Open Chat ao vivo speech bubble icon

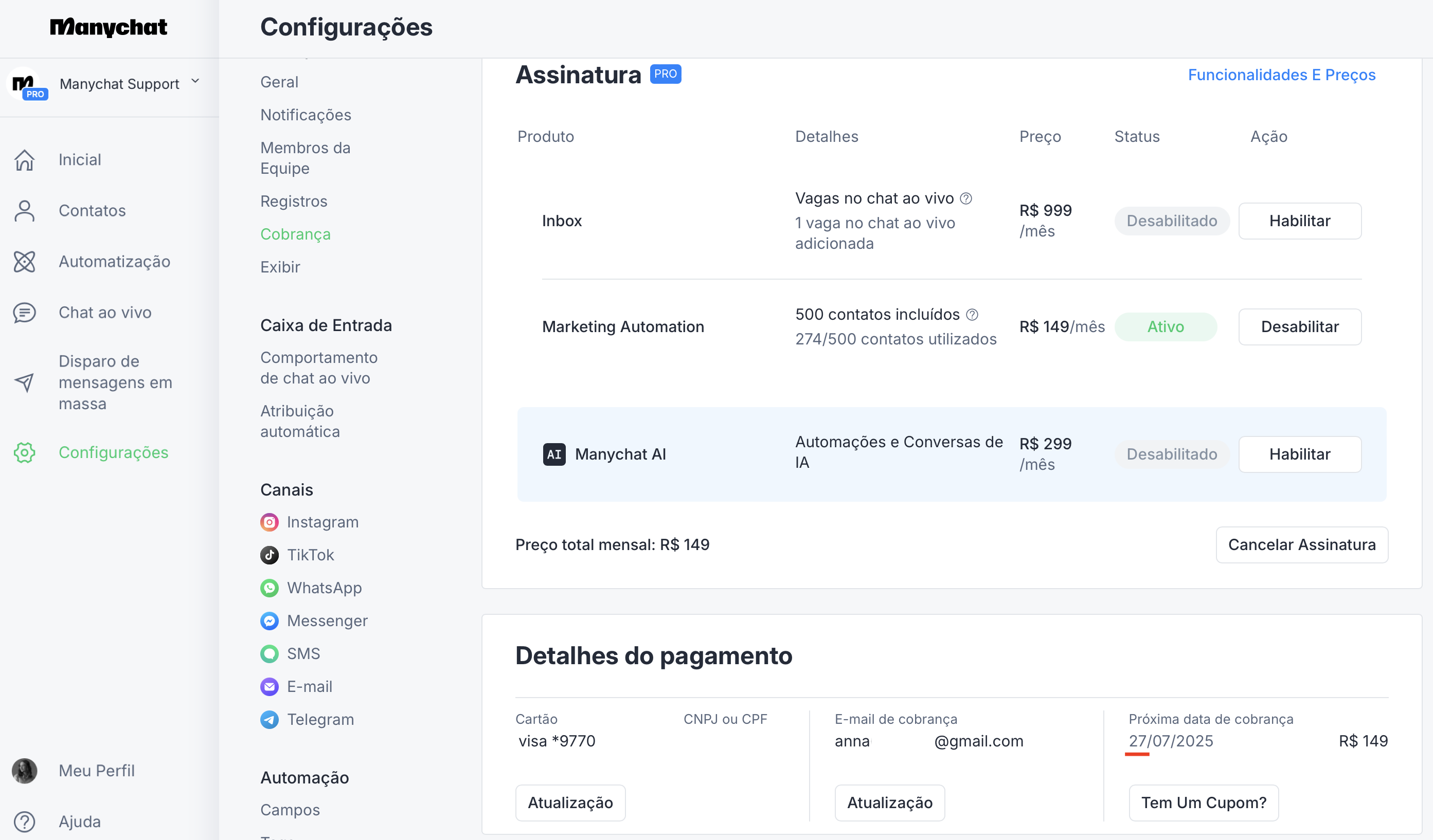[x=25, y=313]
